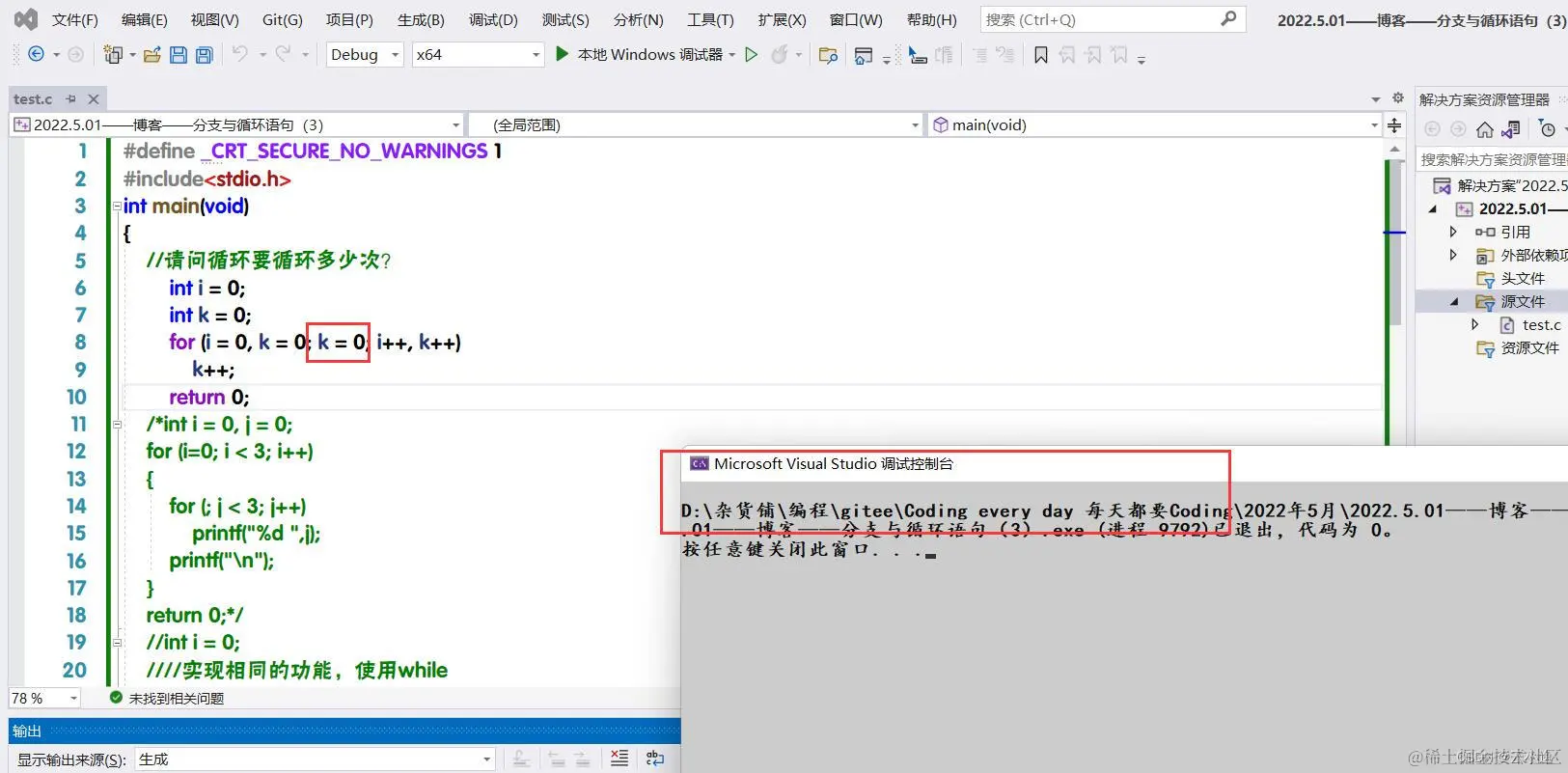
Task: Click the new project icon
Action: pos(113,55)
